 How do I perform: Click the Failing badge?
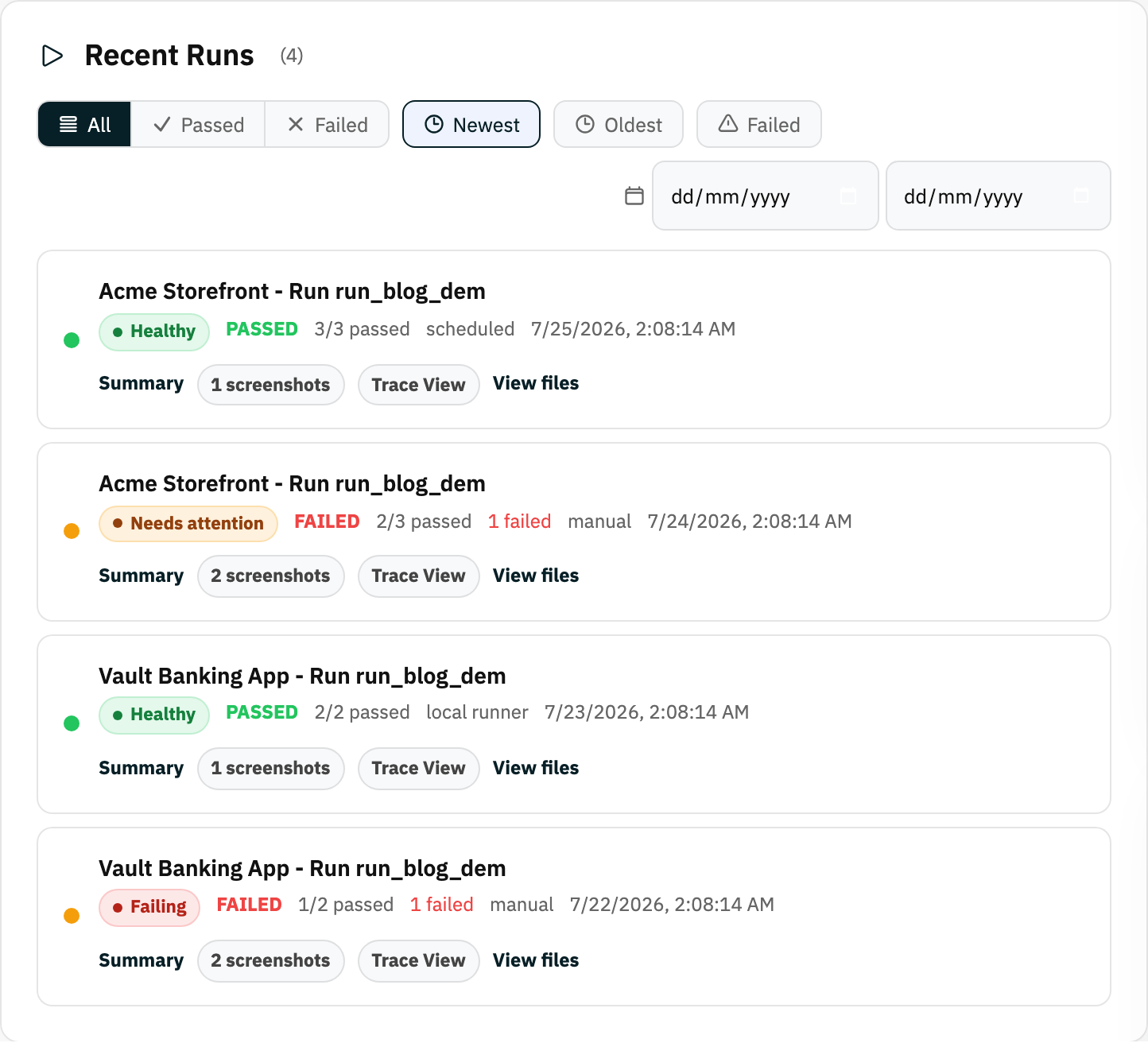pos(149,907)
